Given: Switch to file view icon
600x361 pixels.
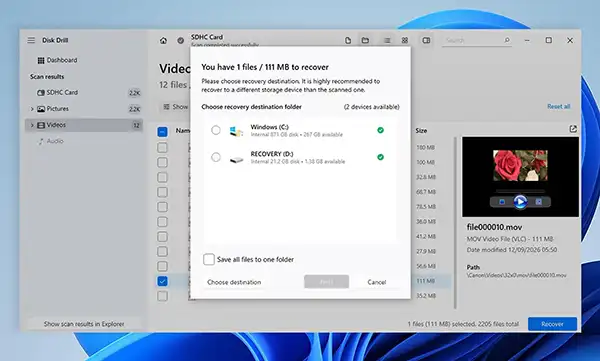Looking at the screenshot, I should (348, 41).
